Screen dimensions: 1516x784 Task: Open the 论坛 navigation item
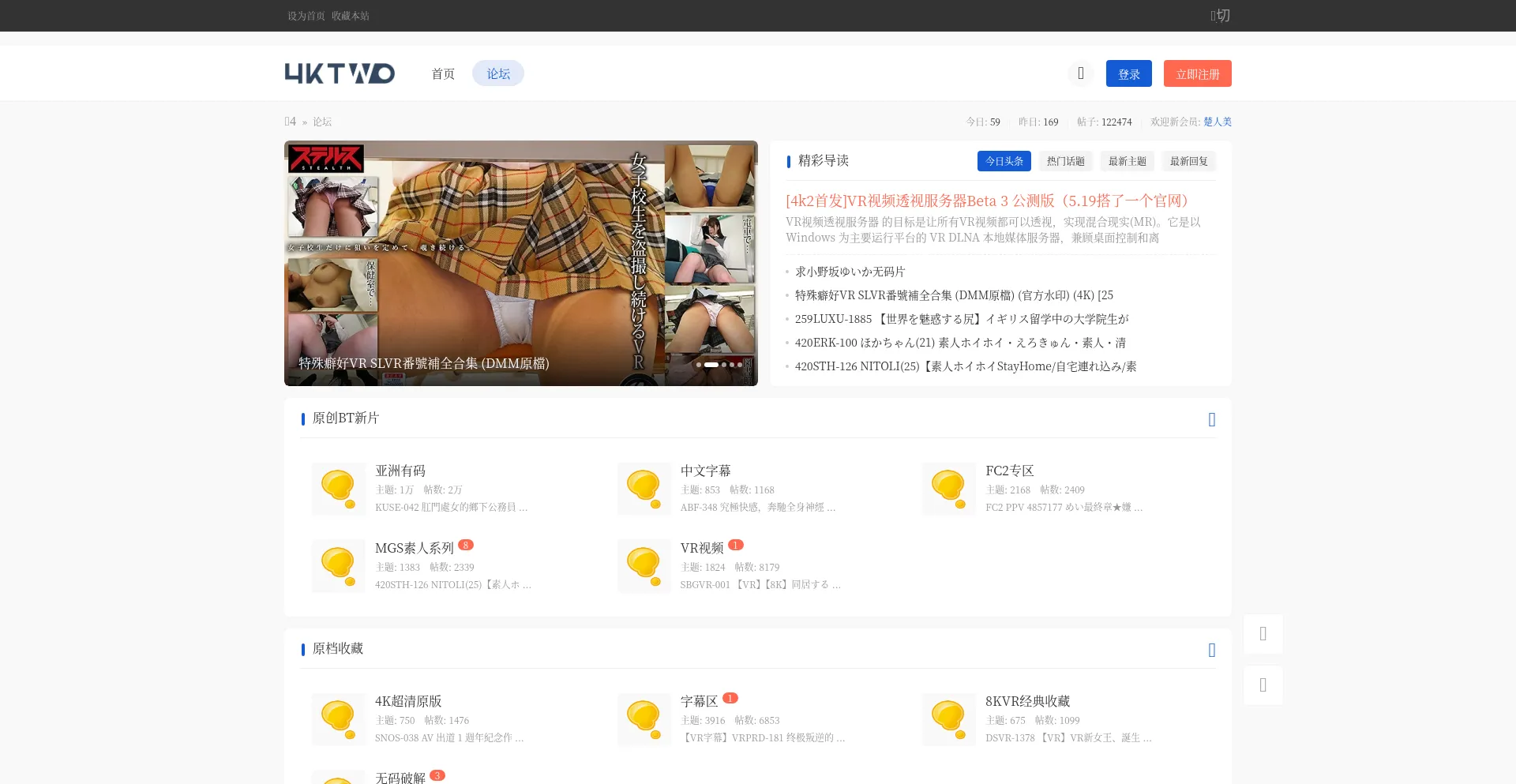(x=498, y=73)
